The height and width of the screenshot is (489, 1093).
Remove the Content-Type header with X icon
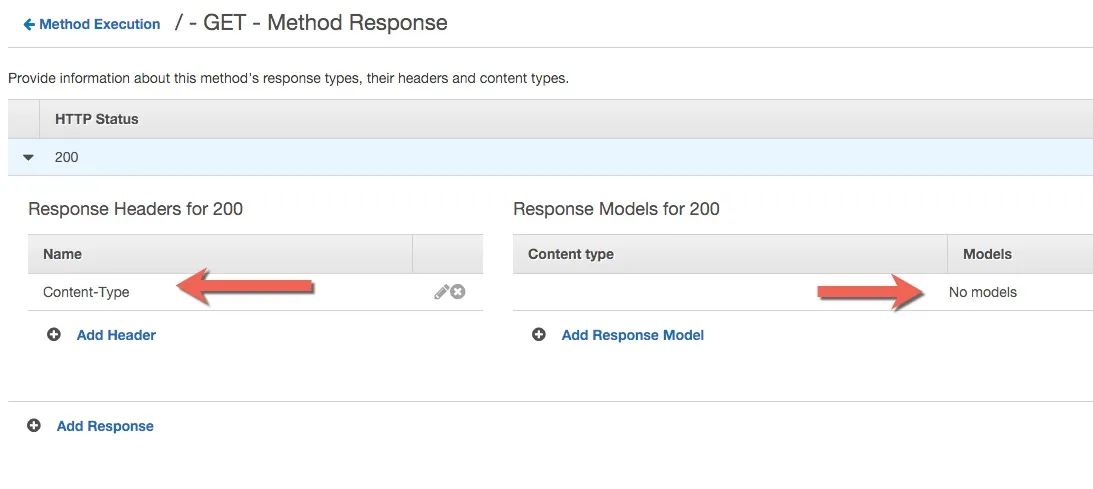tap(458, 292)
